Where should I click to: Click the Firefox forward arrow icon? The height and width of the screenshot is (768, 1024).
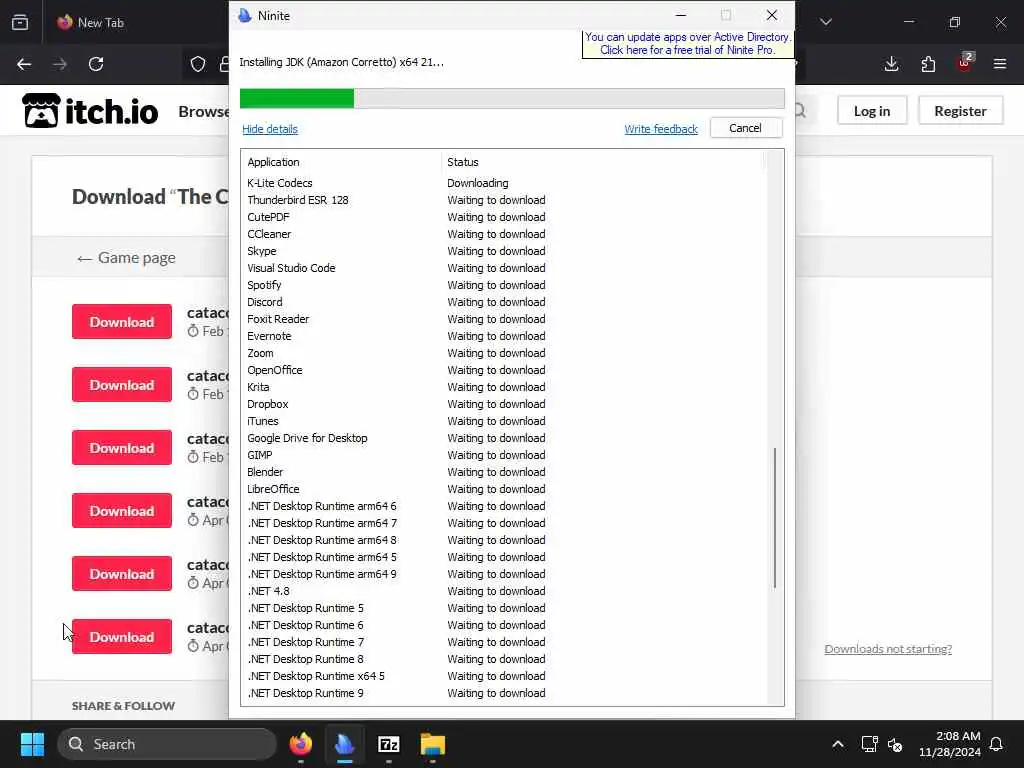tap(60, 64)
